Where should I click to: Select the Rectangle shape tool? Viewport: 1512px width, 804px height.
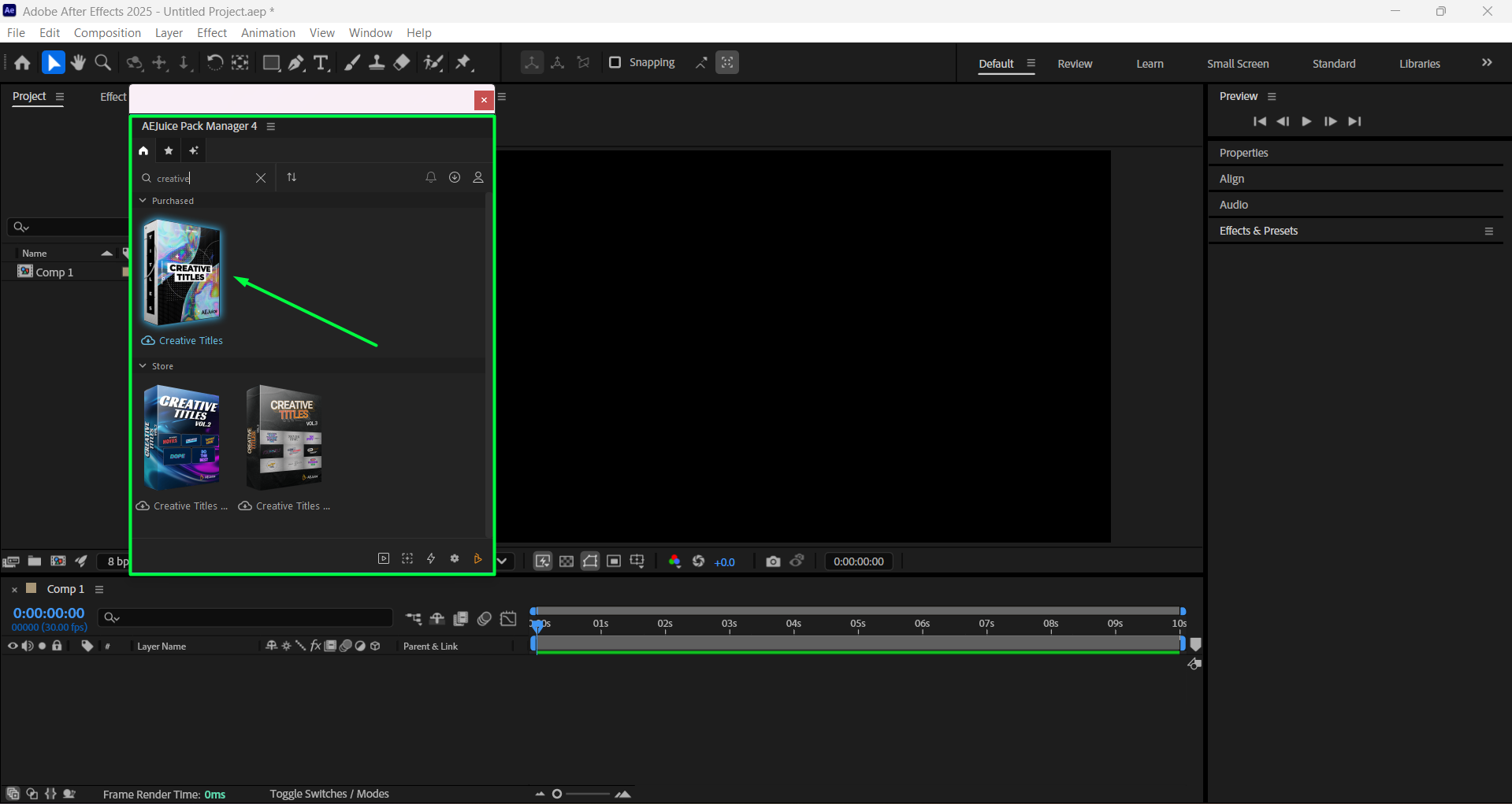pyautogui.click(x=271, y=63)
